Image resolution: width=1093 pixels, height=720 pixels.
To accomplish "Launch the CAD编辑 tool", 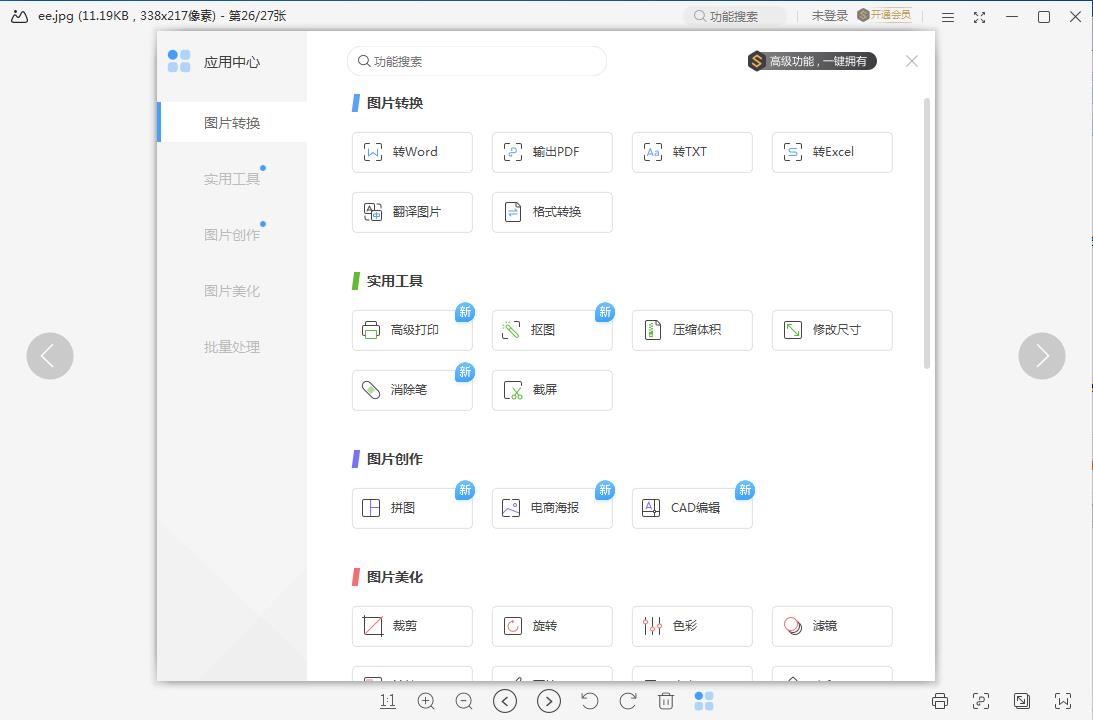I will coord(692,508).
